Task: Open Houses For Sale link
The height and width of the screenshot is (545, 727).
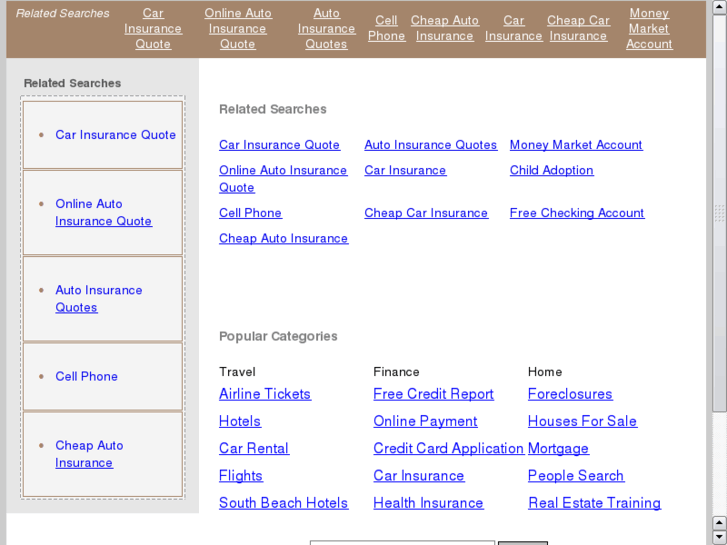Action: (583, 422)
